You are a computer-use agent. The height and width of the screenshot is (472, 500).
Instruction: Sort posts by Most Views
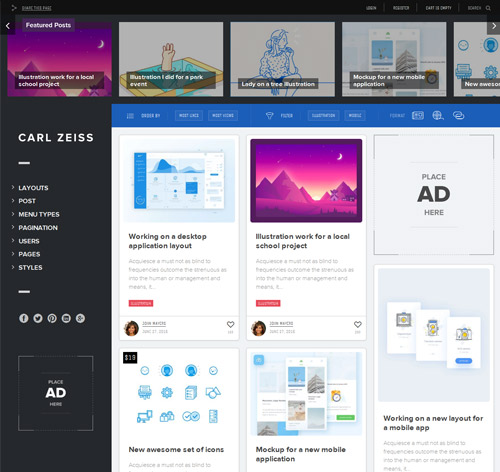(223, 116)
